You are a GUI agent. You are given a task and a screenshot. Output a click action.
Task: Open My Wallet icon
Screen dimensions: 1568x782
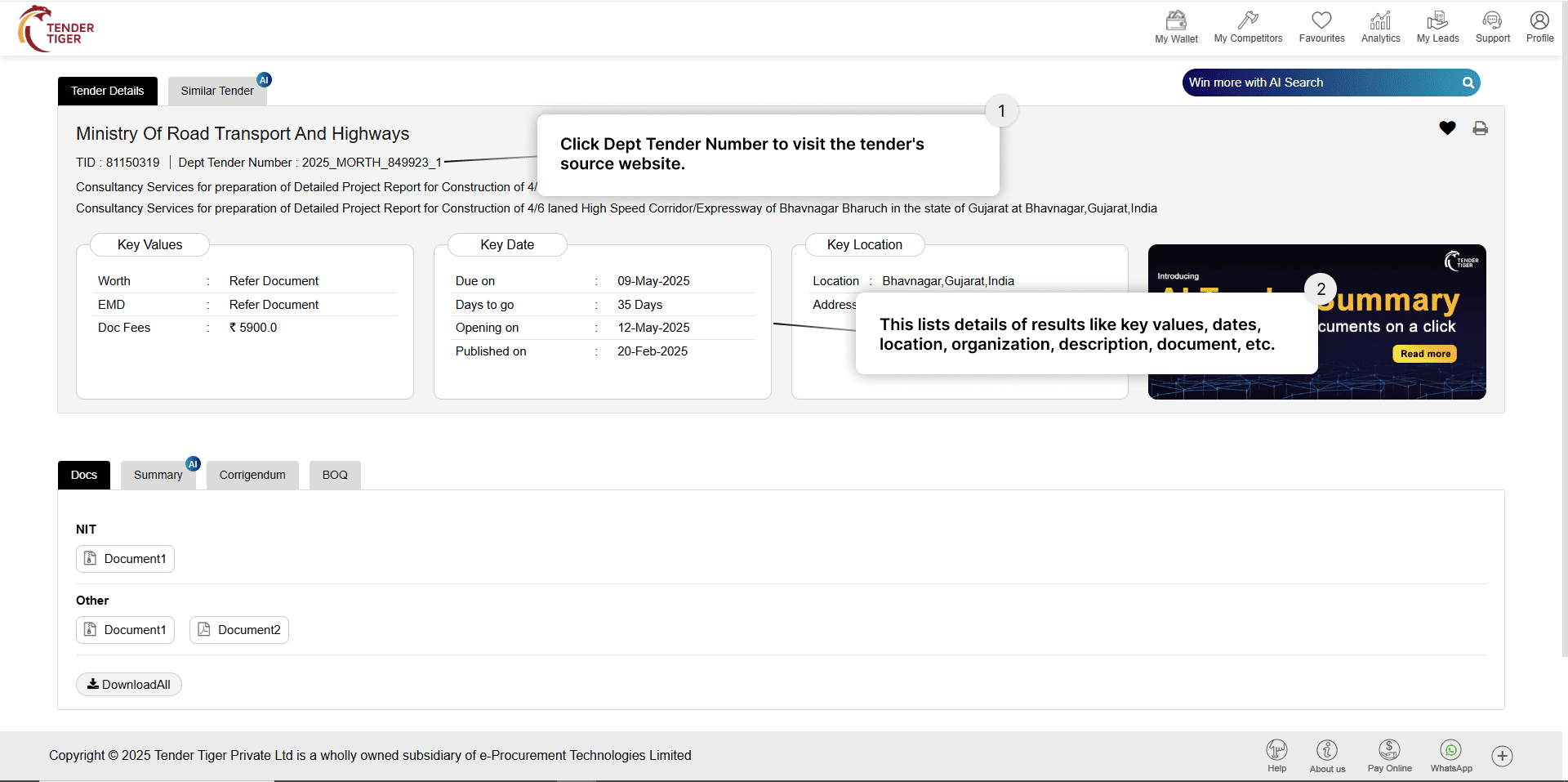click(x=1176, y=27)
